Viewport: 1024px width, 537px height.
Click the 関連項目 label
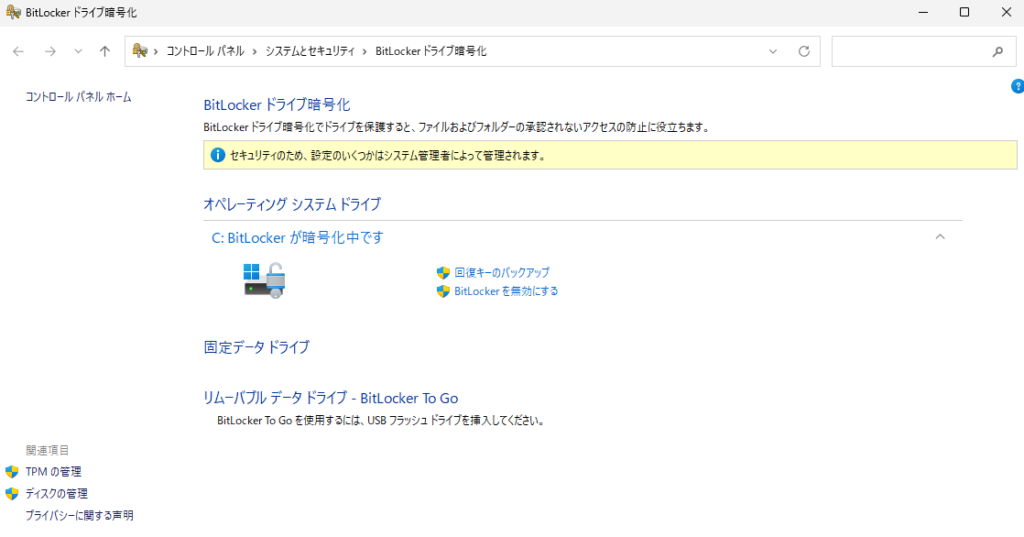(47, 450)
